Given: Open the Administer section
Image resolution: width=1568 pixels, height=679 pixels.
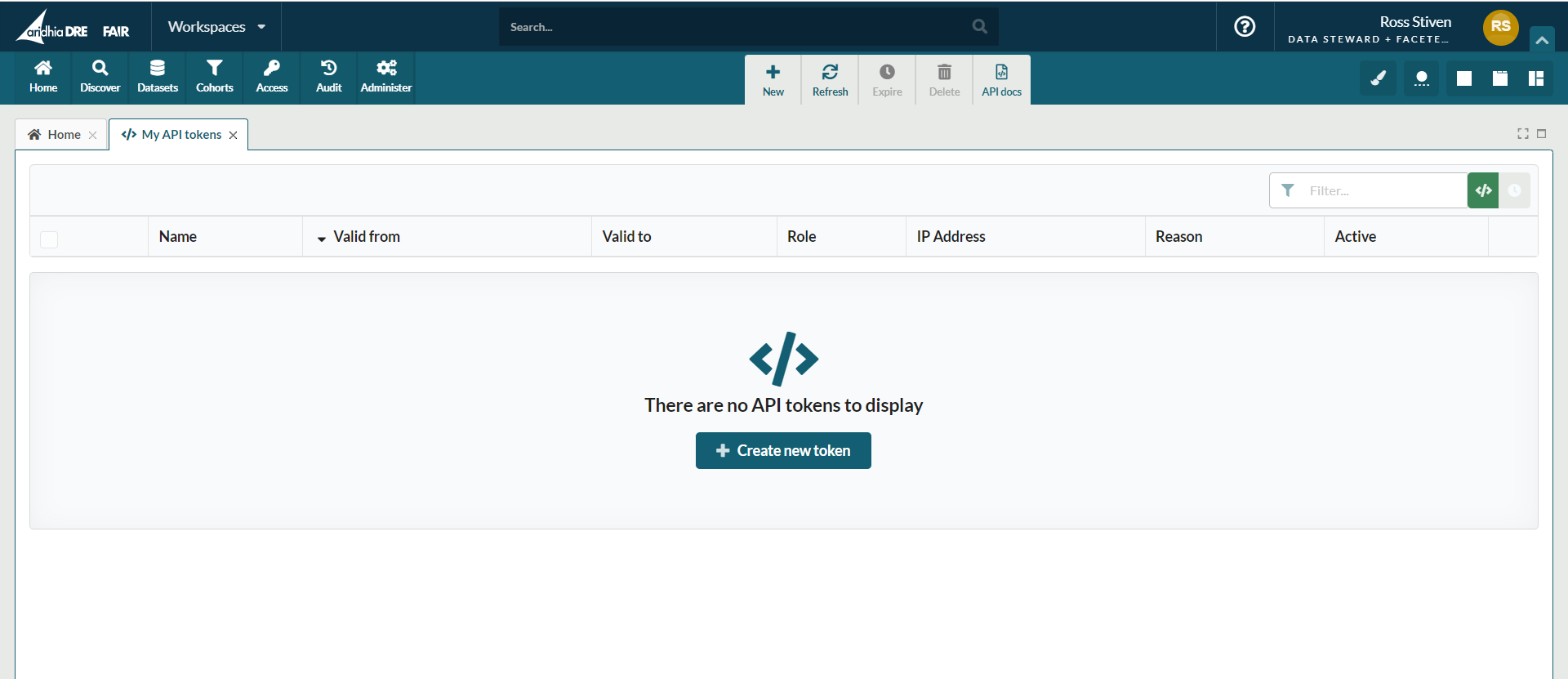Looking at the screenshot, I should point(386,78).
